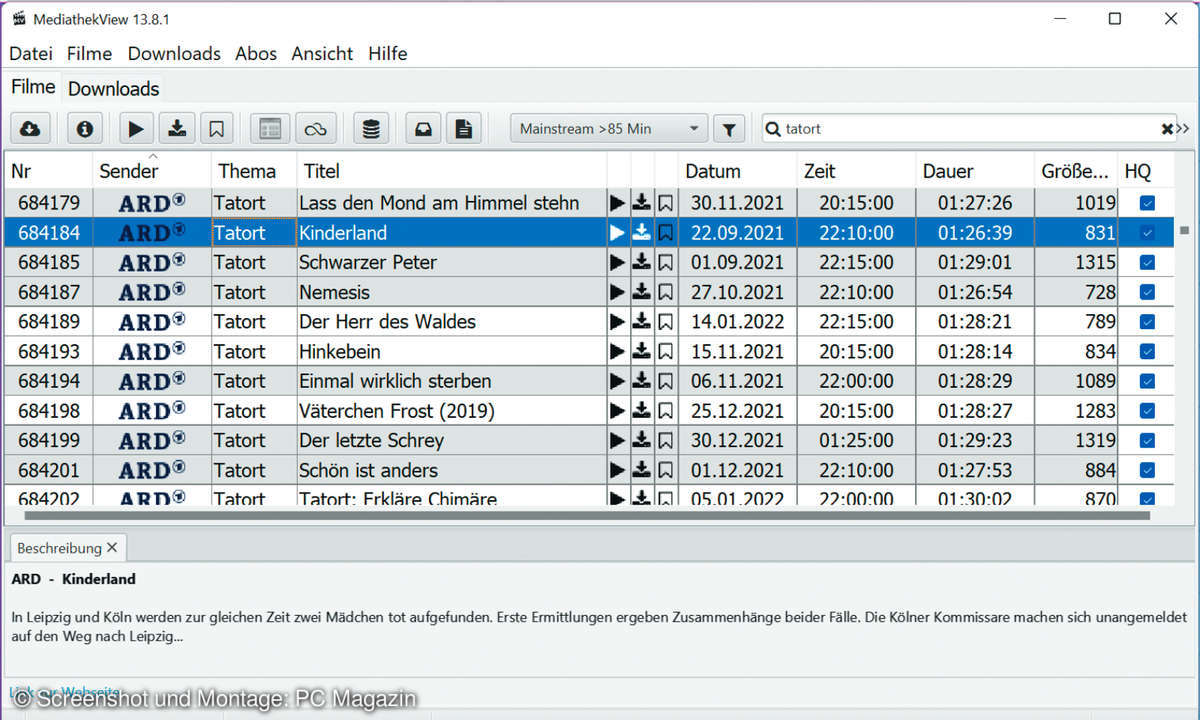Download Hinkebein using its row icon
Viewport: 1200px width, 720px height.
coord(642,351)
